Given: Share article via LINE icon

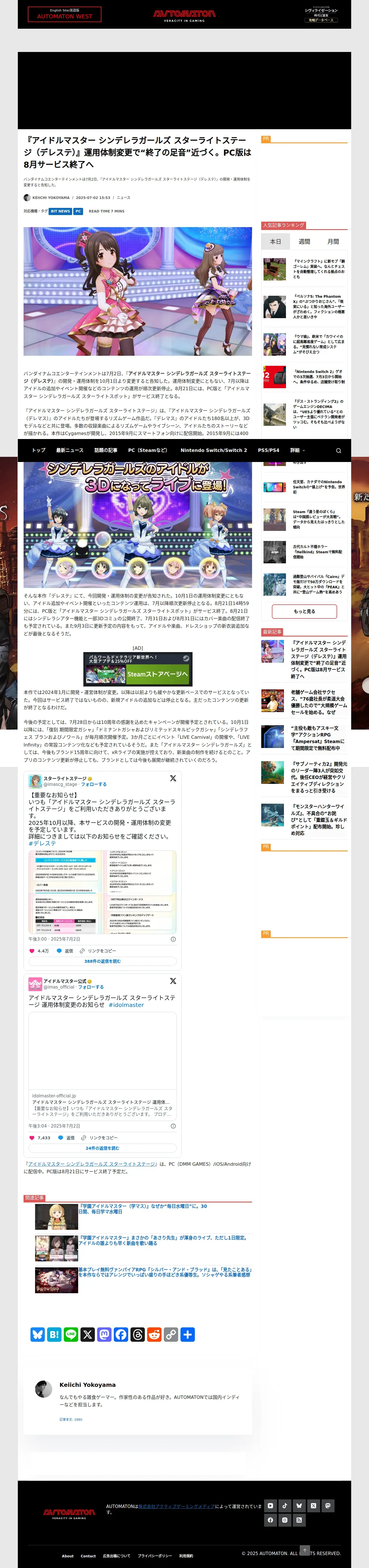Looking at the screenshot, I should point(71,1334).
